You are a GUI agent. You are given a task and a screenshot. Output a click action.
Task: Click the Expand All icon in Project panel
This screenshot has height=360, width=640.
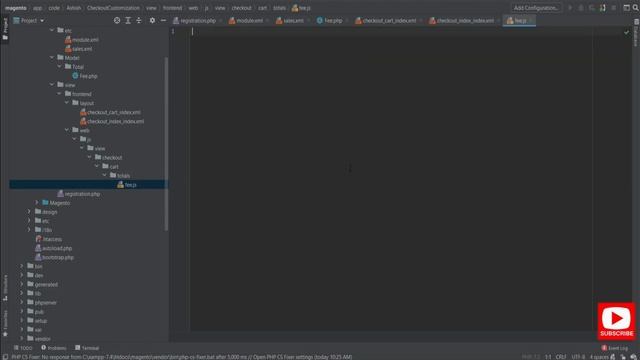pos(128,20)
